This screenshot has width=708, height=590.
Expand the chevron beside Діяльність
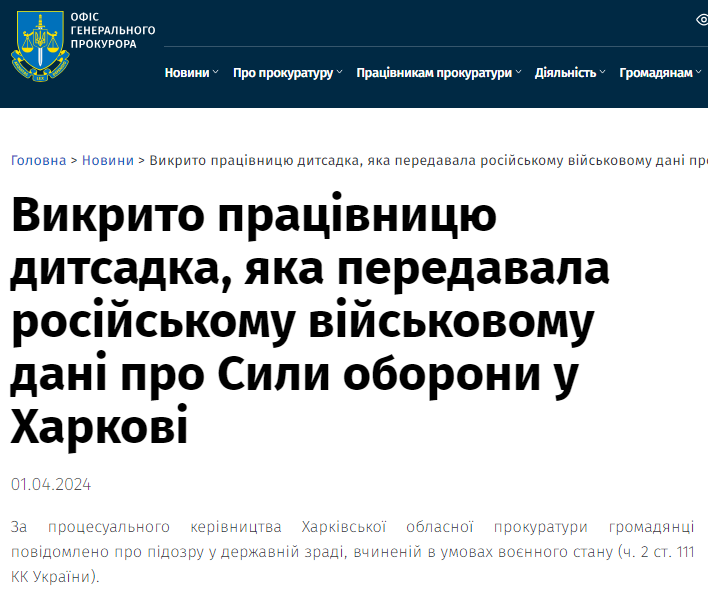tap(603, 73)
